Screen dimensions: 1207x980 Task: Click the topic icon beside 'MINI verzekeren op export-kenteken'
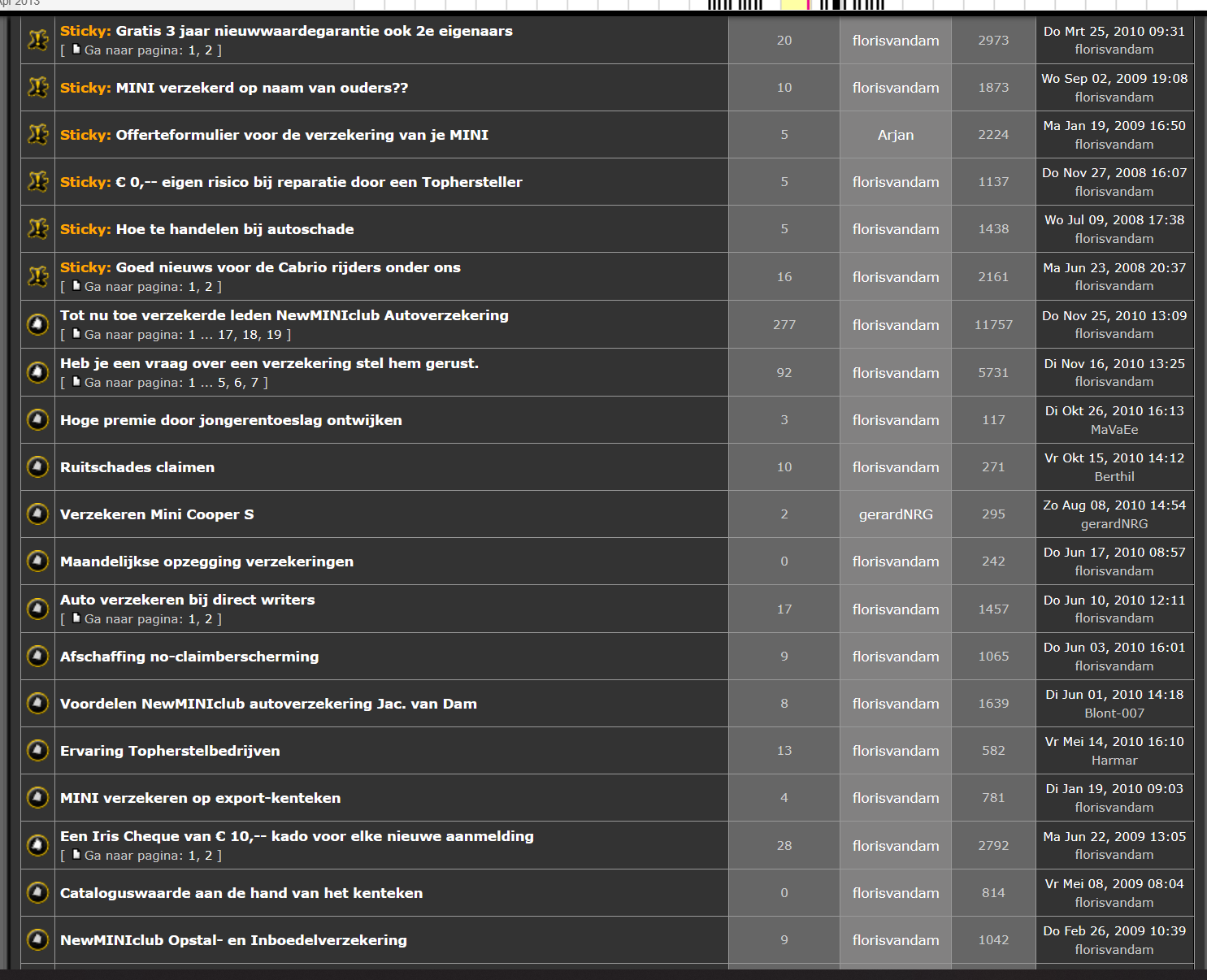[37, 797]
